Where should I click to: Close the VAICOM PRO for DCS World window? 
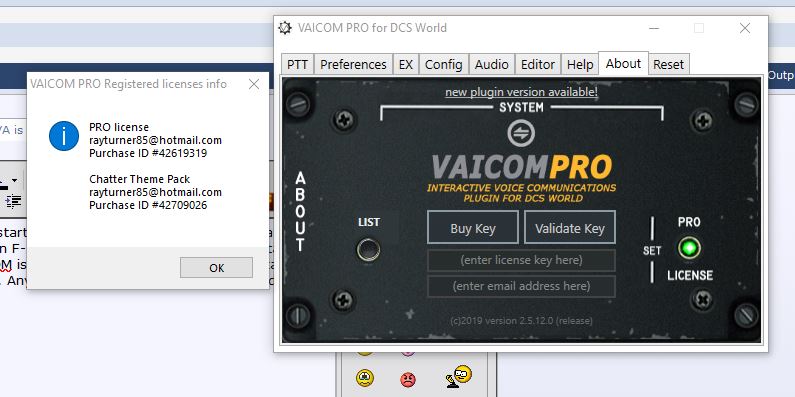(745, 28)
